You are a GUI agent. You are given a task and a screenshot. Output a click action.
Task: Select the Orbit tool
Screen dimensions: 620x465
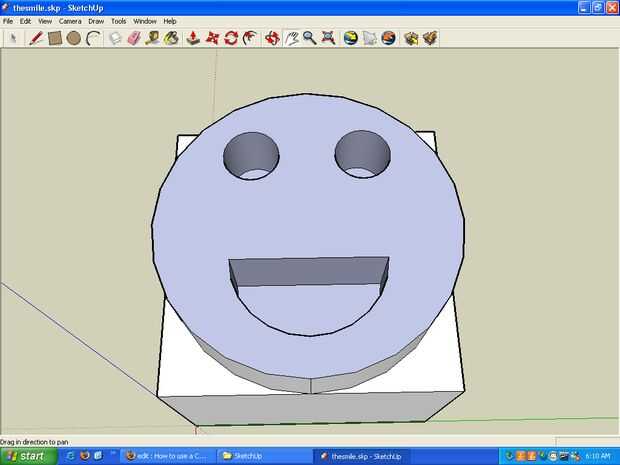(272, 38)
